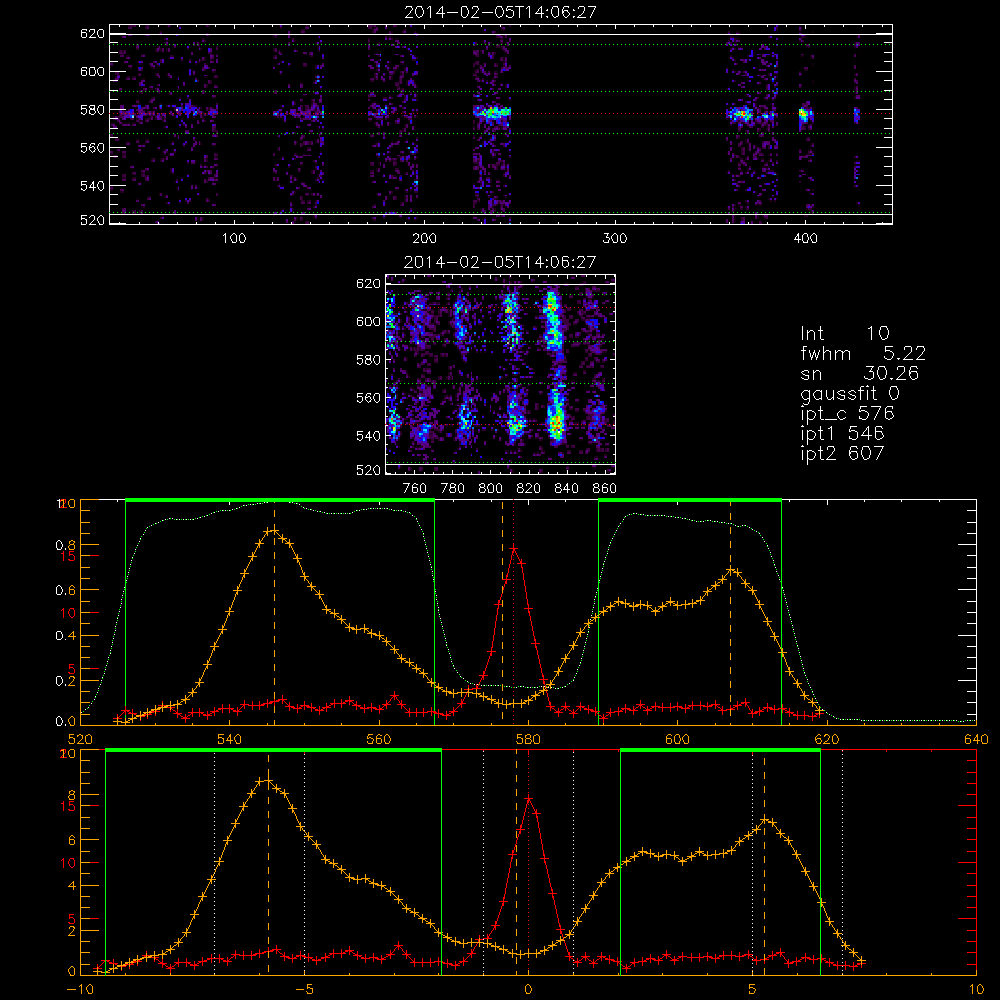Image resolution: width=1000 pixels, height=1000 pixels.
Task: Click x-axis label 200 under top spectrogram
Action: [x=424, y=239]
